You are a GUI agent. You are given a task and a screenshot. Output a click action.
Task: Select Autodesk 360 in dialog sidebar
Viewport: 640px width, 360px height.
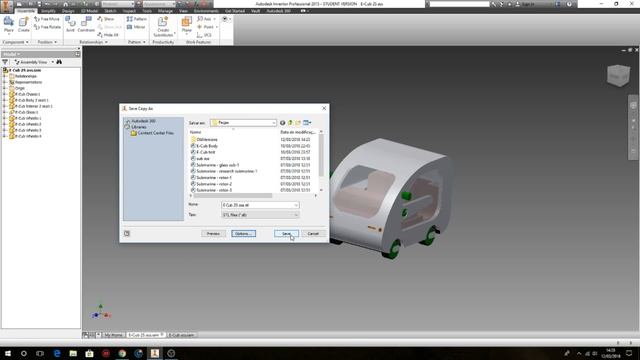tap(143, 121)
